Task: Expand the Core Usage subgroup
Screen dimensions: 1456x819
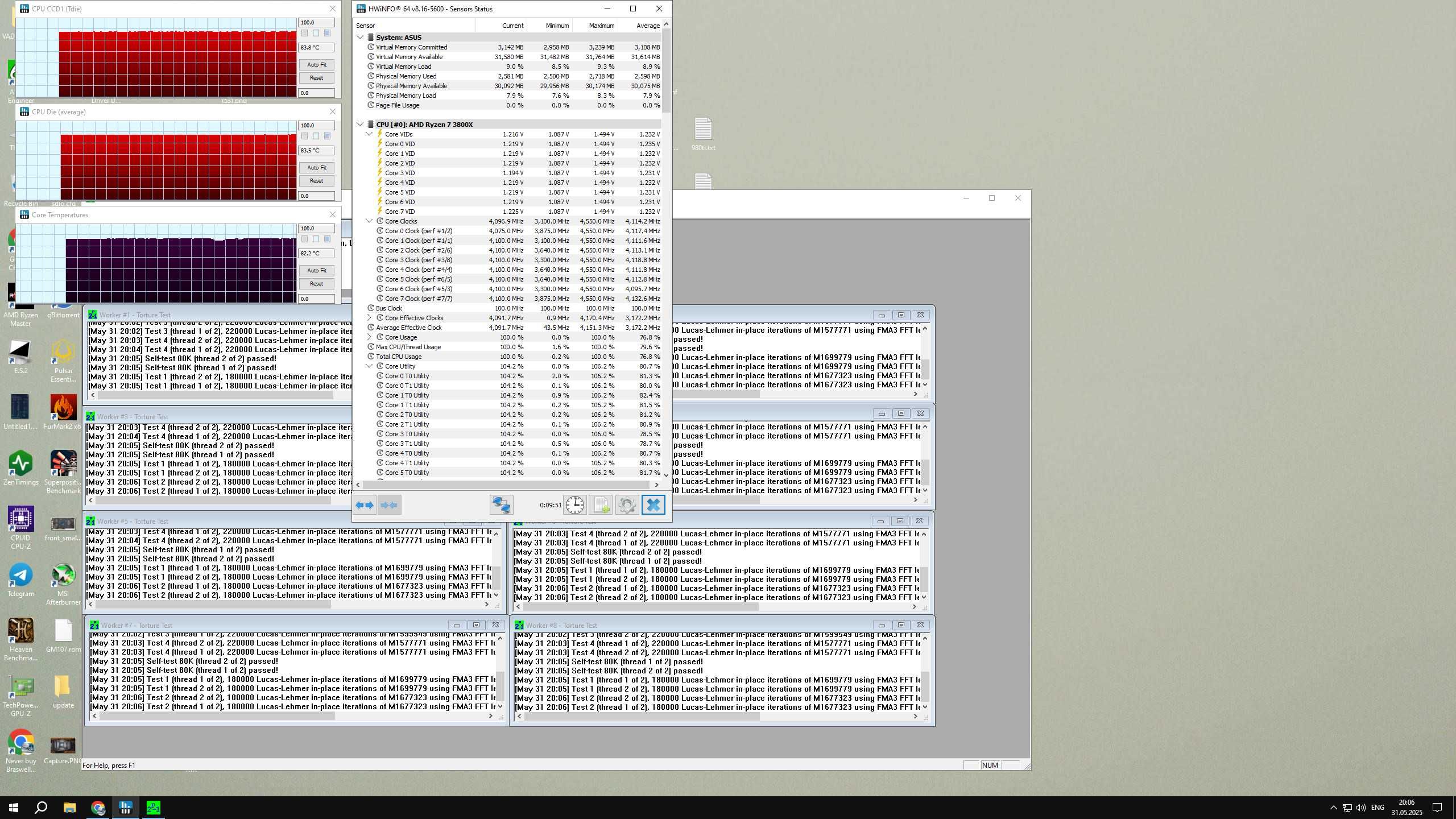Action: point(369,337)
